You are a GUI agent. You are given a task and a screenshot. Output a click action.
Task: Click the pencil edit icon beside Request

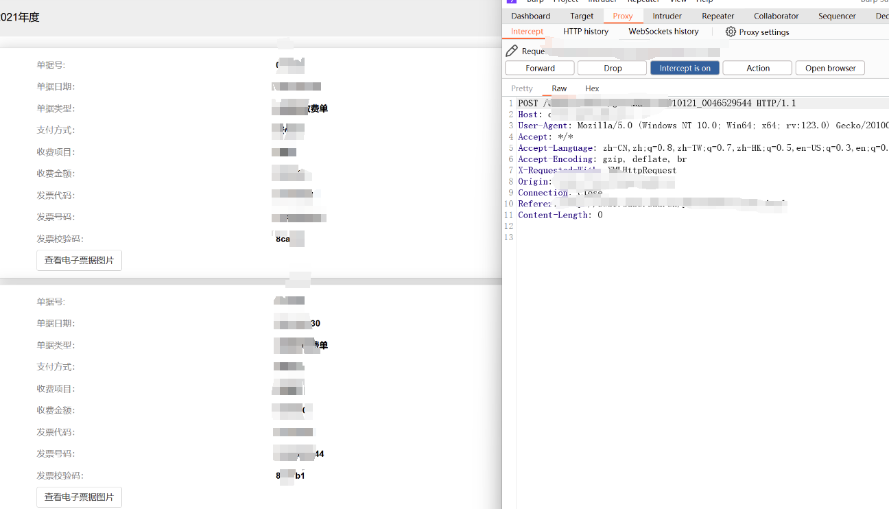tap(511, 51)
